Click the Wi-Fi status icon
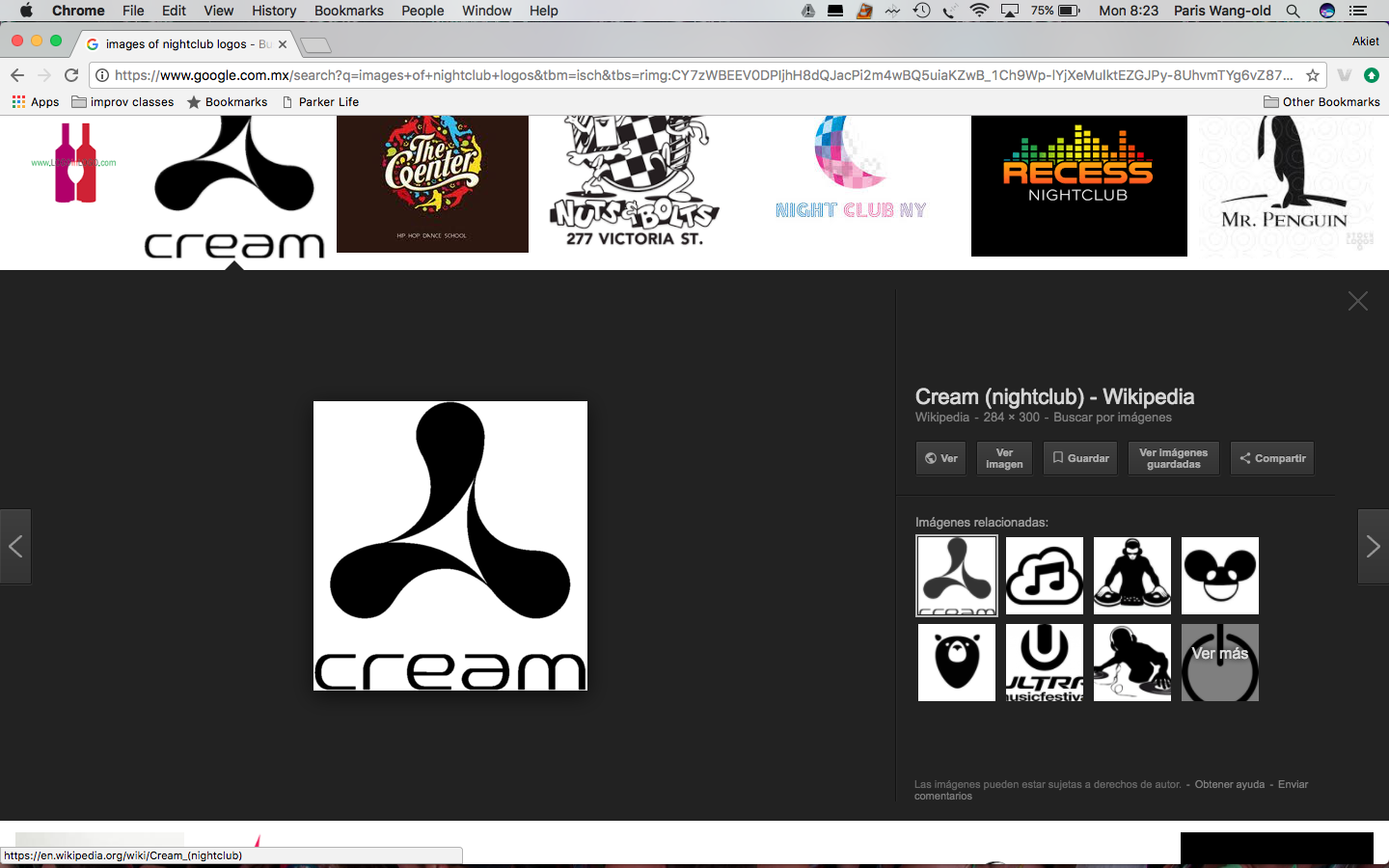This screenshot has height=868, width=1389. [x=979, y=11]
